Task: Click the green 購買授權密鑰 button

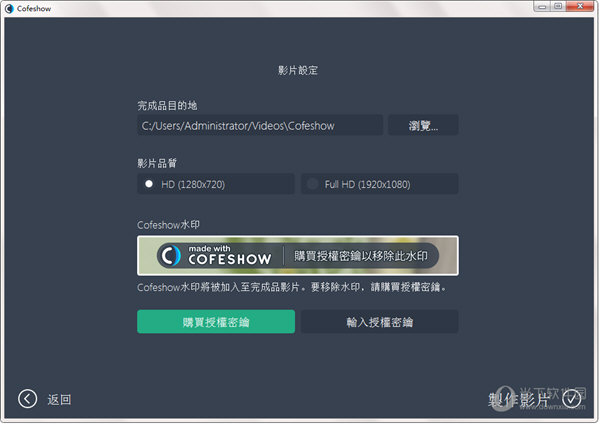Action: click(x=216, y=322)
